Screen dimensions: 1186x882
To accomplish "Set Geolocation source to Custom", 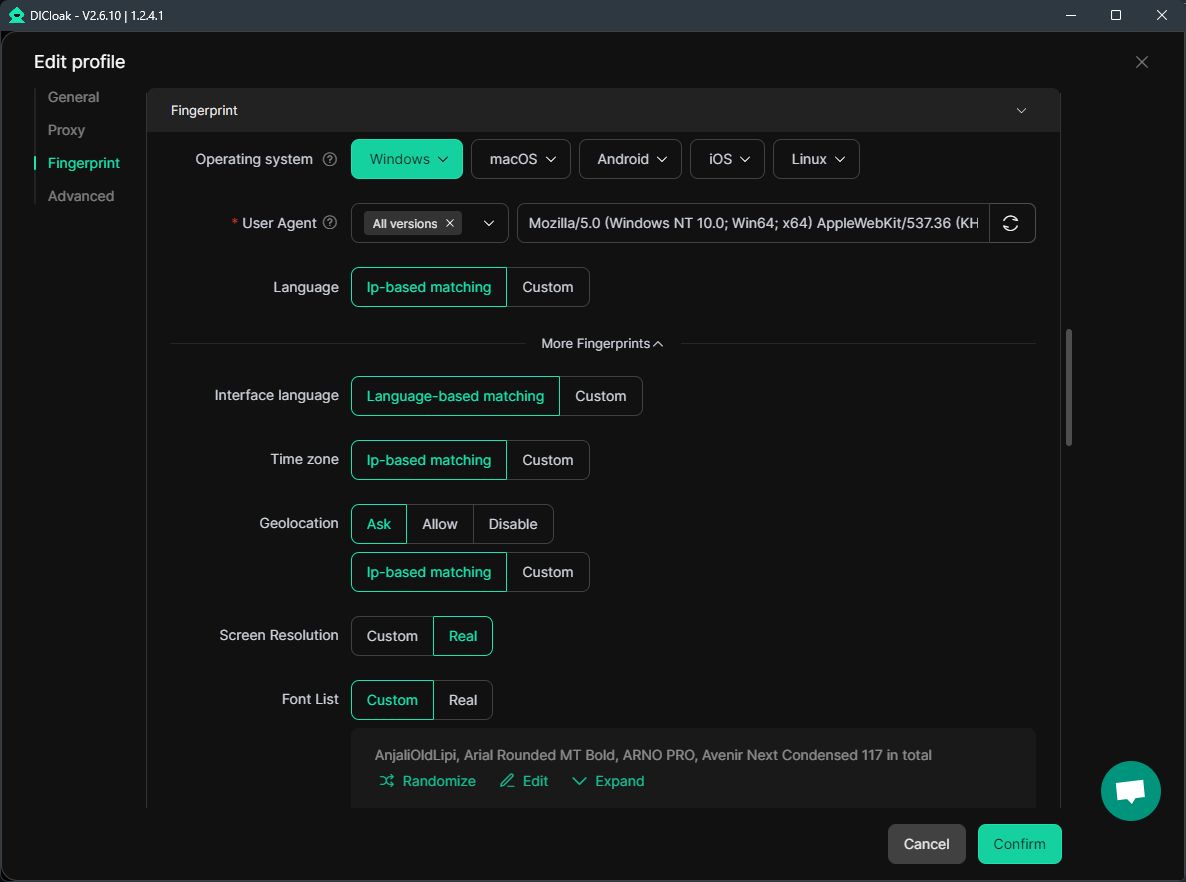I will click(x=548, y=573).
